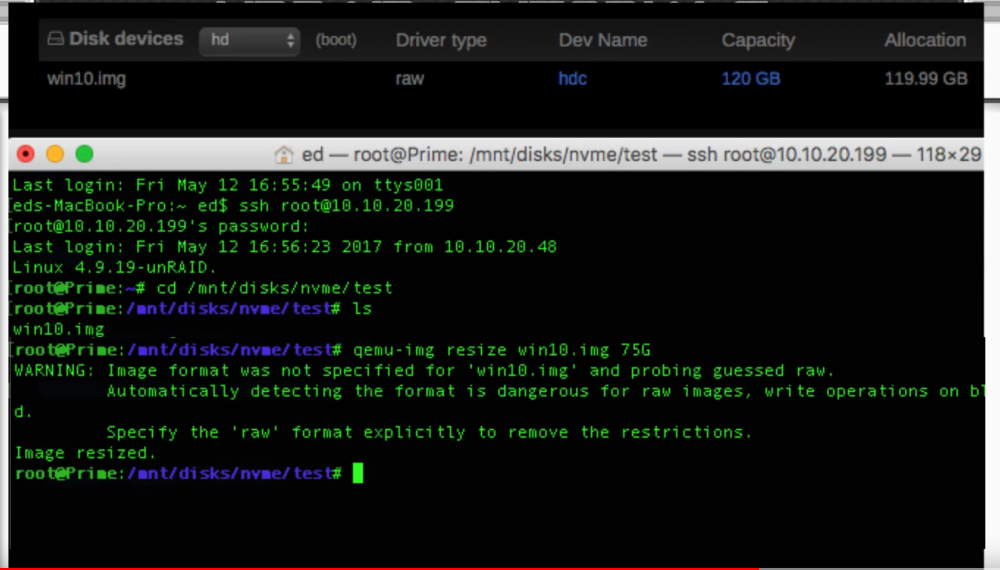Click the 119.99 GB allocation value

[x=926, y=78]
